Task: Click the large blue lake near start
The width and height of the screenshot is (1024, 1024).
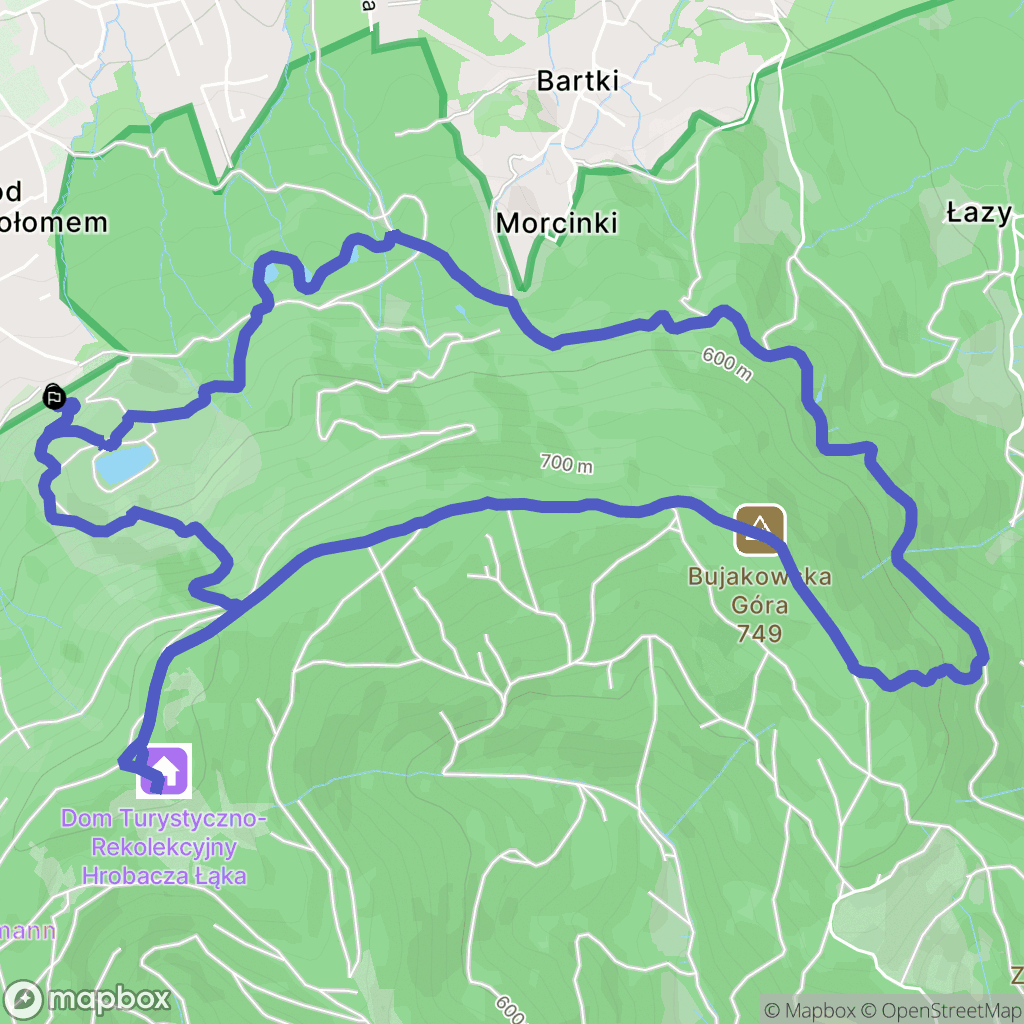Action: coord(125,463)
